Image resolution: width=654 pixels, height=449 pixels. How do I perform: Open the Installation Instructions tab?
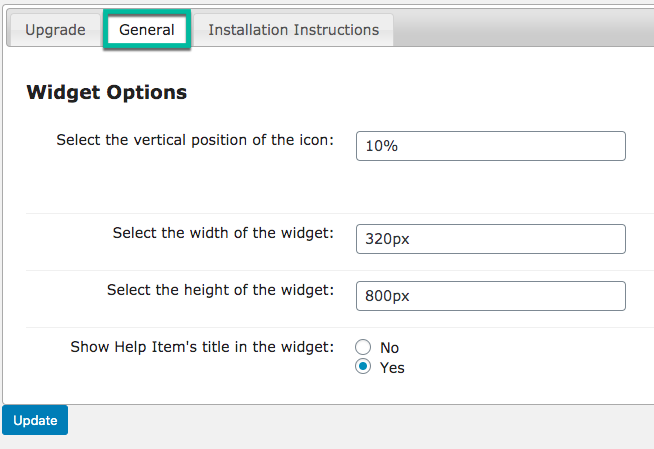tap(294, 30)
